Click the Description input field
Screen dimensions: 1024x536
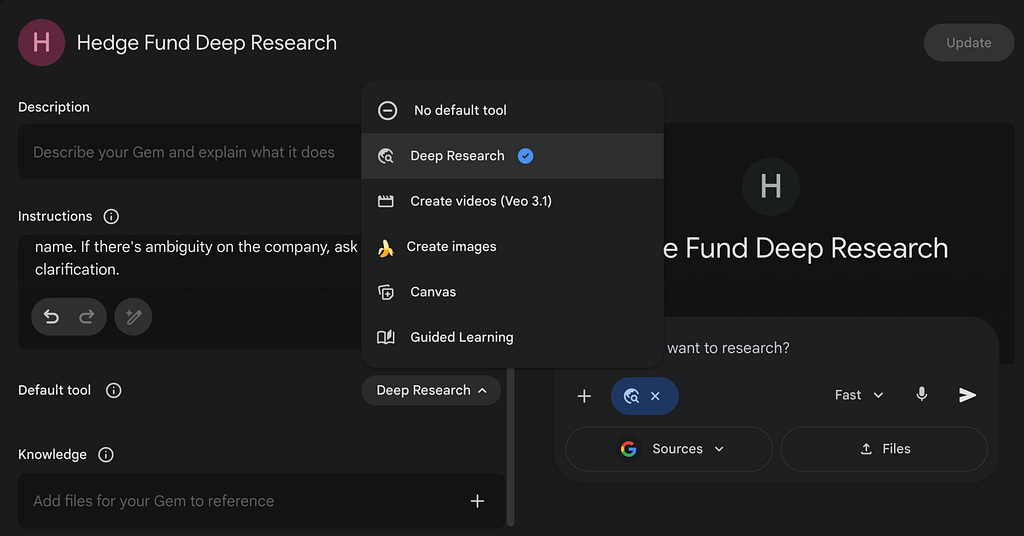point(191,152)
